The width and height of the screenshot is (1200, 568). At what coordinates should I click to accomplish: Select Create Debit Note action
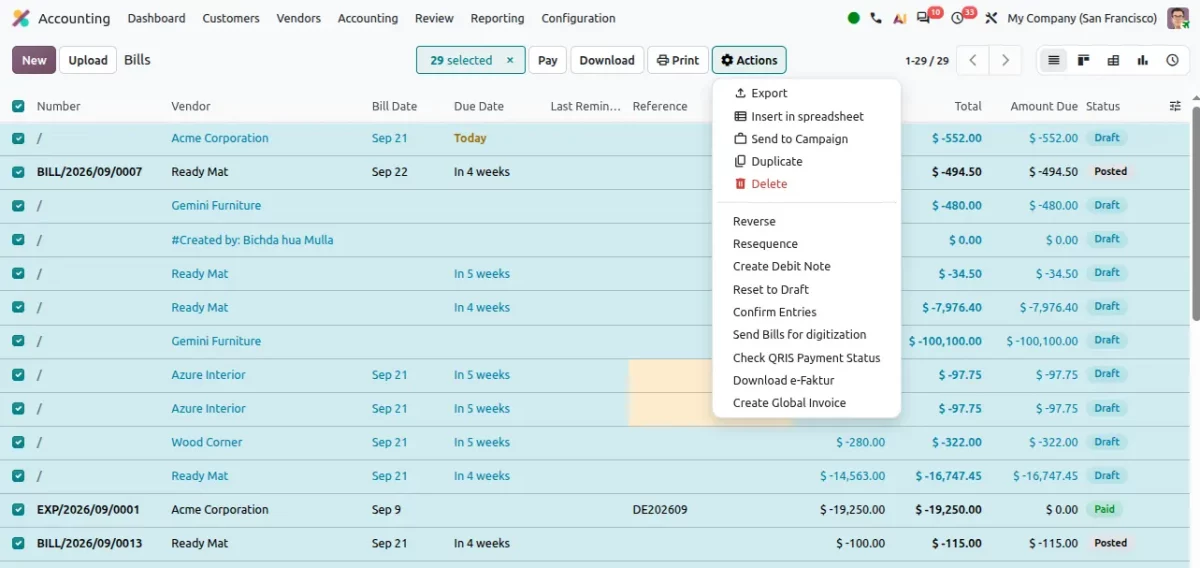coord(807,266)
